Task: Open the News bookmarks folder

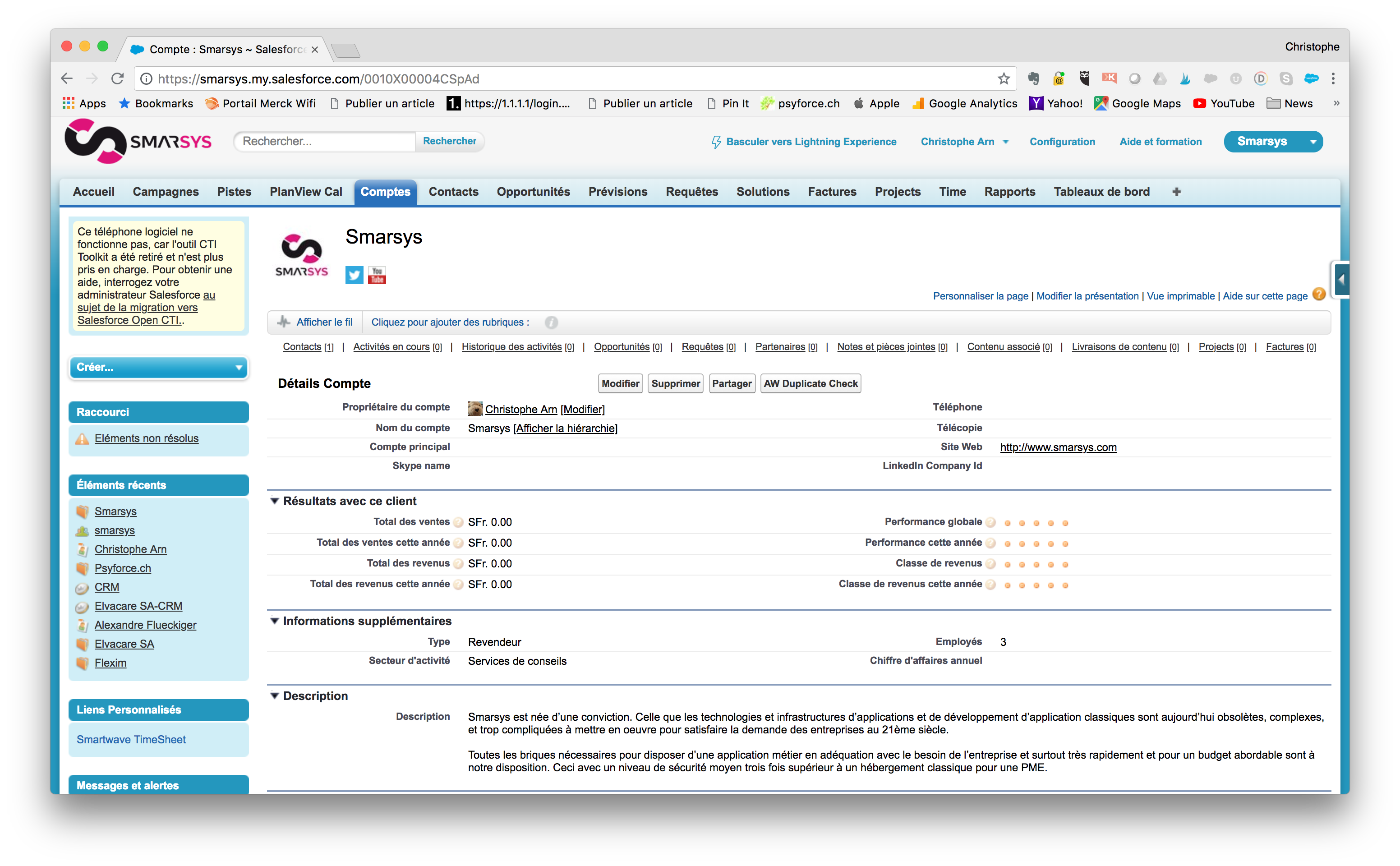Action: coord(1289,104)
